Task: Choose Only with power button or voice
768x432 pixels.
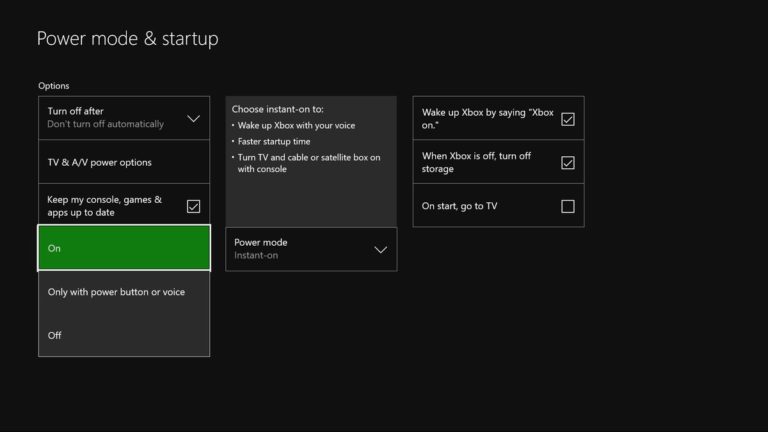Action: (x=116, y=292)
